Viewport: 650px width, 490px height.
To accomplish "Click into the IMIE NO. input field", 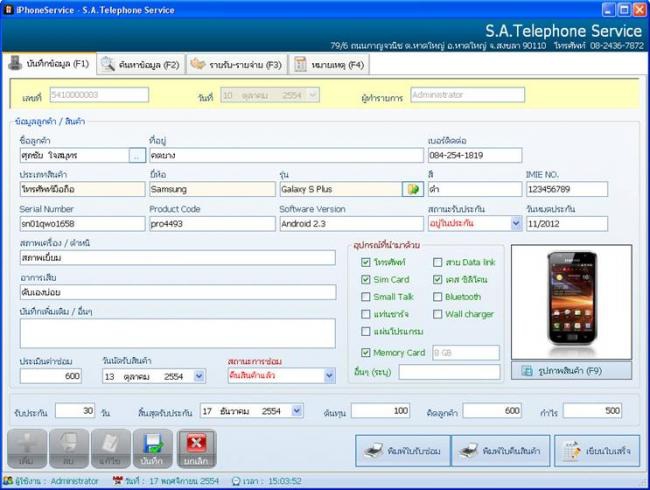I will click(x=566, y=189).
